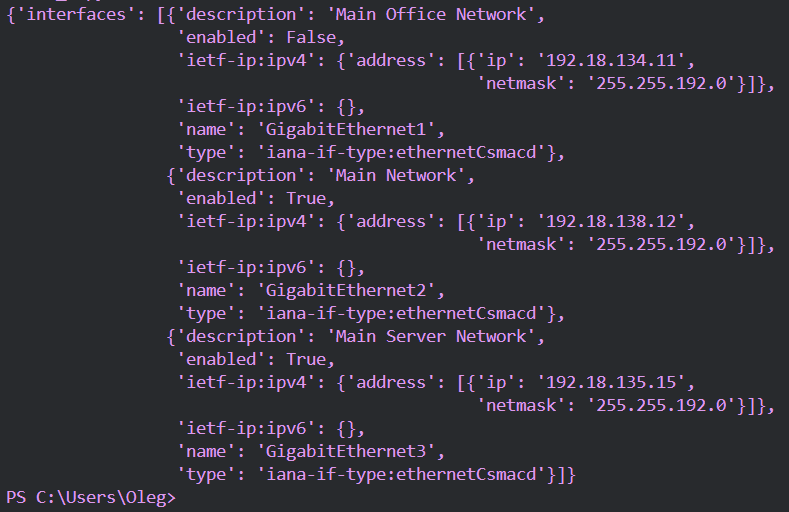This screenshot has height=512, width=789.
Task: Click the 'Main Server Network' description text
Action: pyautogui.click(x=431, y=337)
